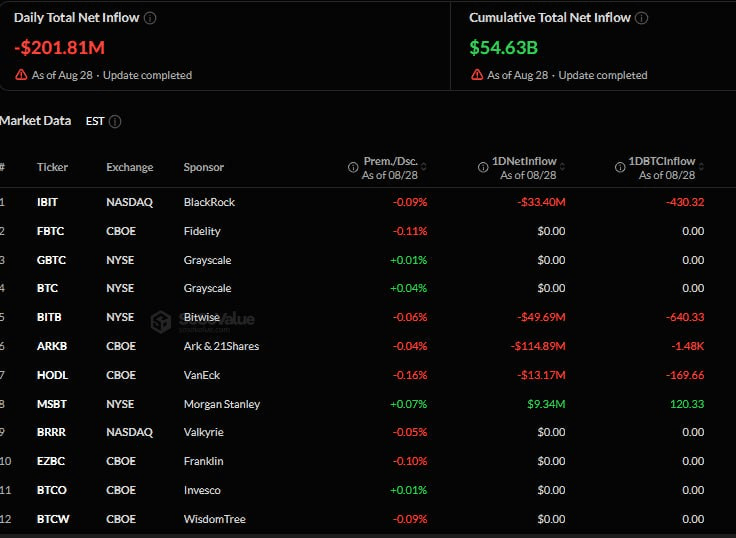Viewport: 736px width, 538px height.
Task: Click the Ark & 21Shares sponsor name
Action: click(x=221, y=346)
